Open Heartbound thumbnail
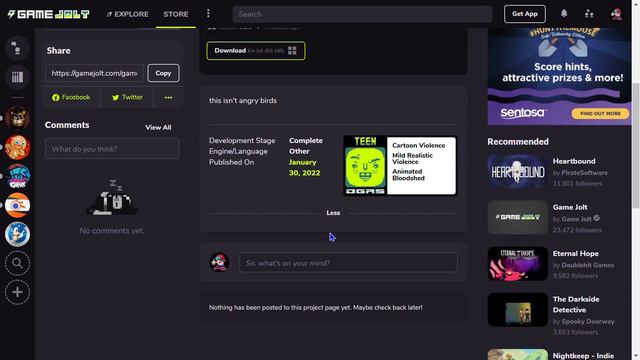The image size is (640, 360). coord(518,171)
